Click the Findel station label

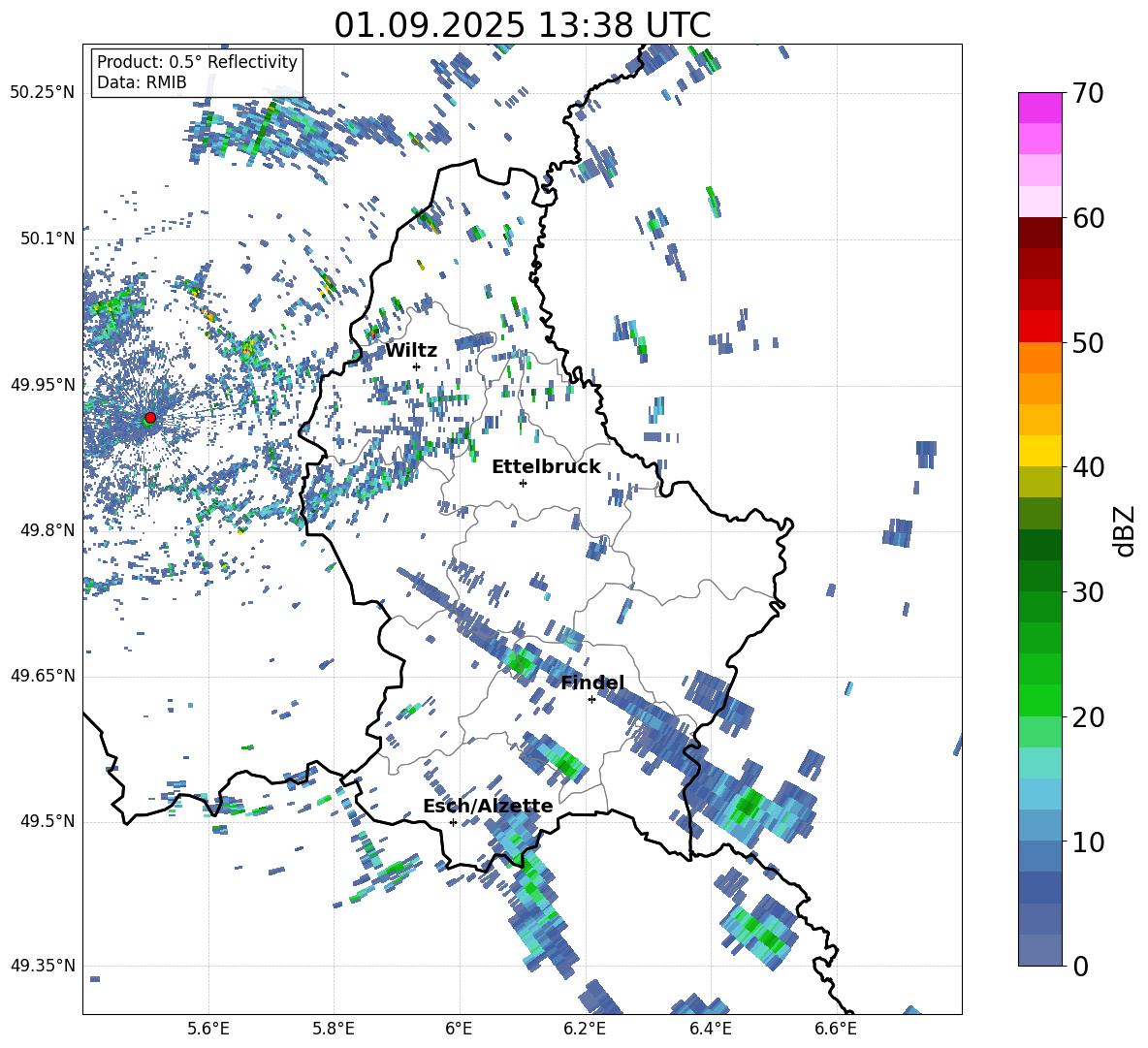(x=592, y=683)
